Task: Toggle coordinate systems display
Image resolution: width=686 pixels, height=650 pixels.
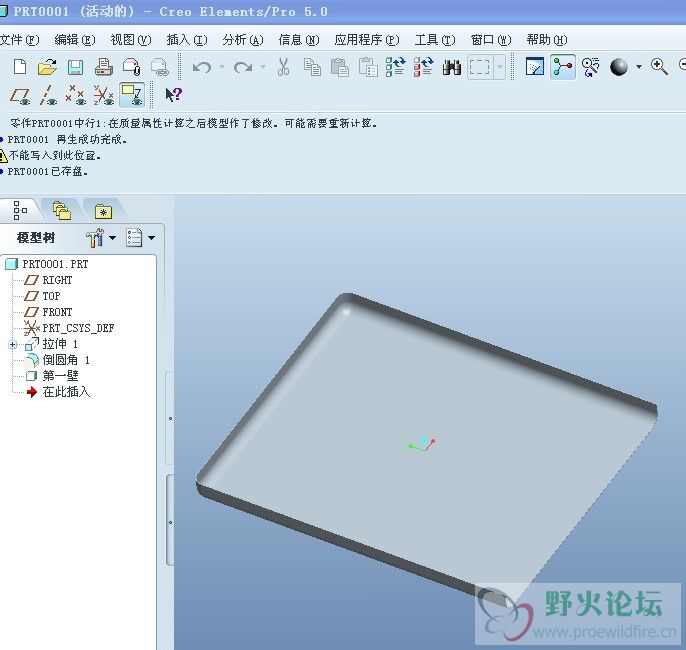Action: [x=104, y=95]
